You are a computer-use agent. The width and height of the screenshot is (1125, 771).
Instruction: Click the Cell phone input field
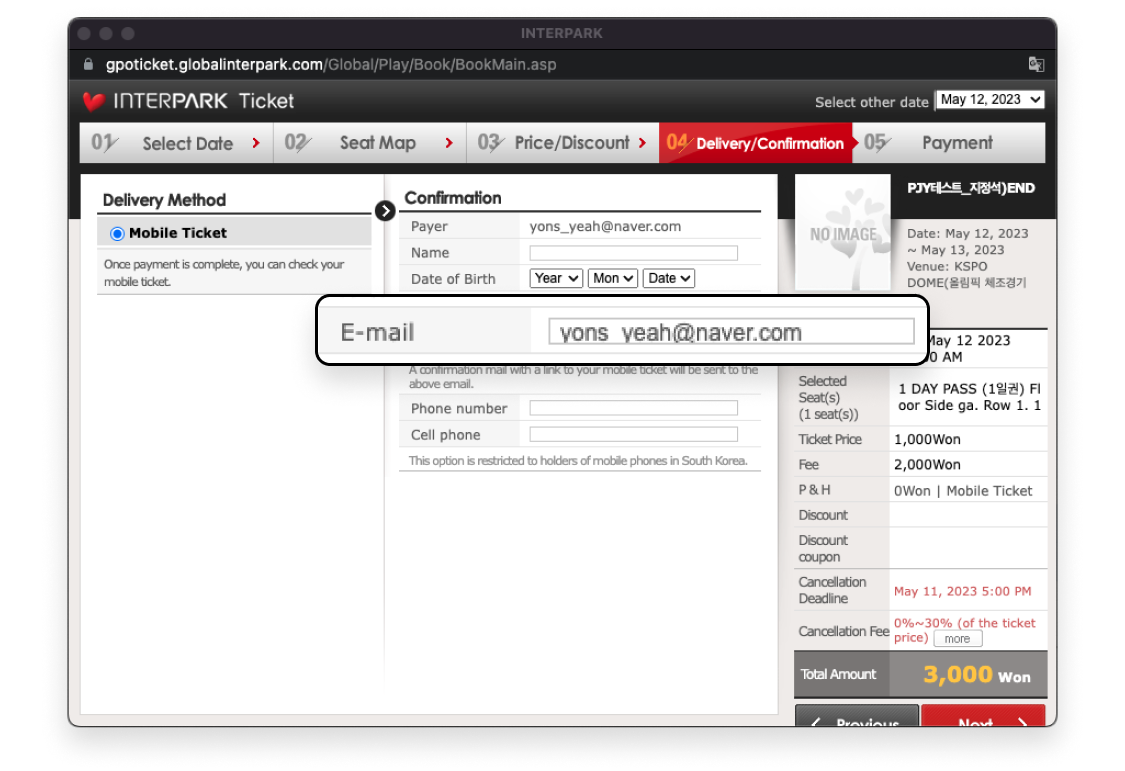click(x=634, y=435)
